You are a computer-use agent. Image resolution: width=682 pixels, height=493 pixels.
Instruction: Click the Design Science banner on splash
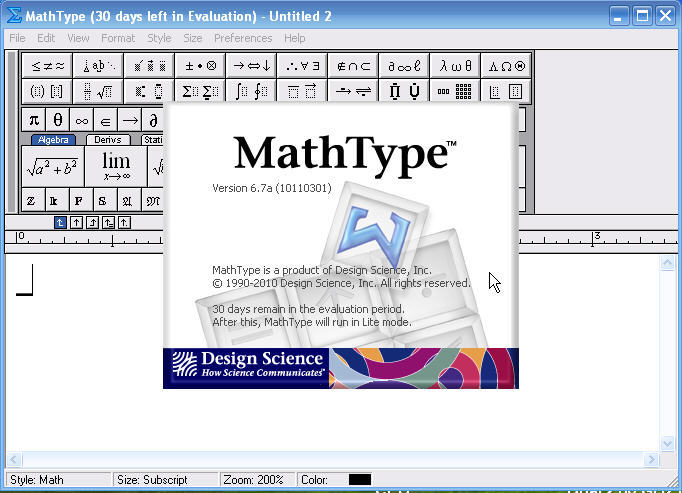(341, 368)
